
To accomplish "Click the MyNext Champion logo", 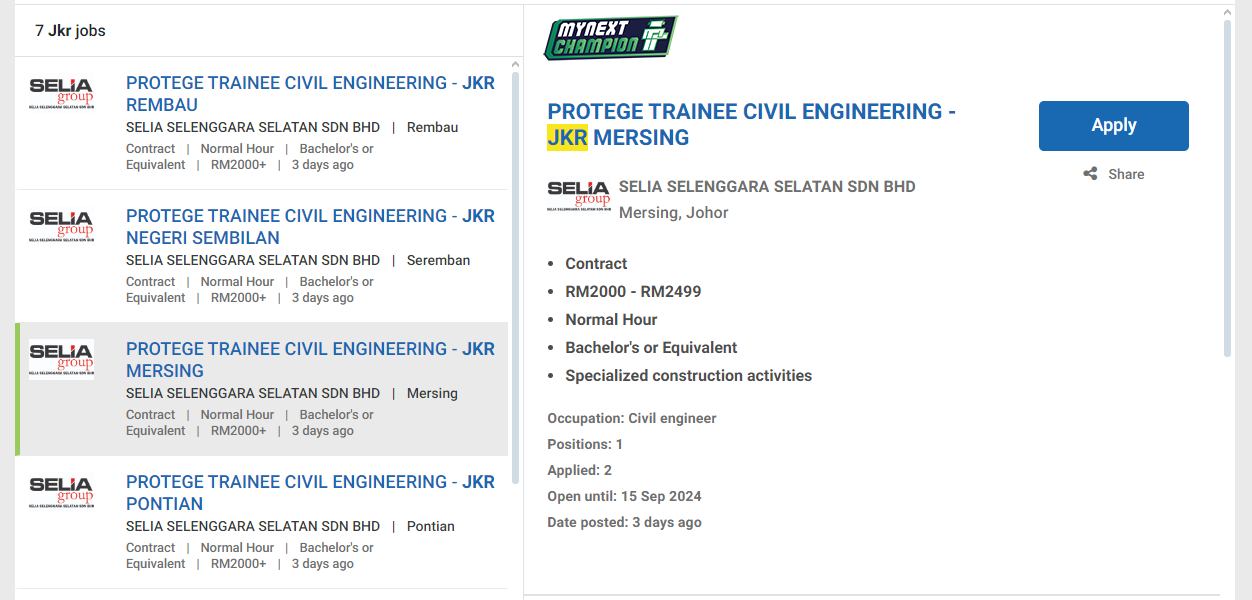I will [x=610, y=38].
